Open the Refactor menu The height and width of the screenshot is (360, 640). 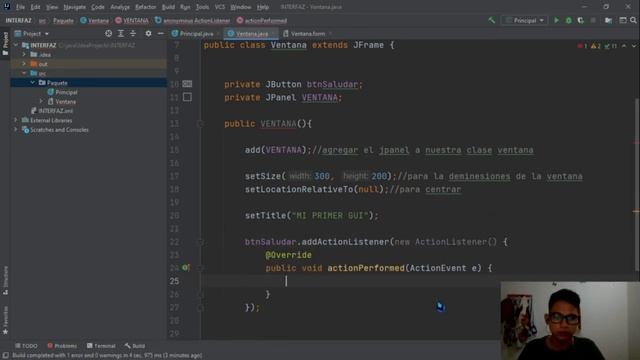[145, 7]
